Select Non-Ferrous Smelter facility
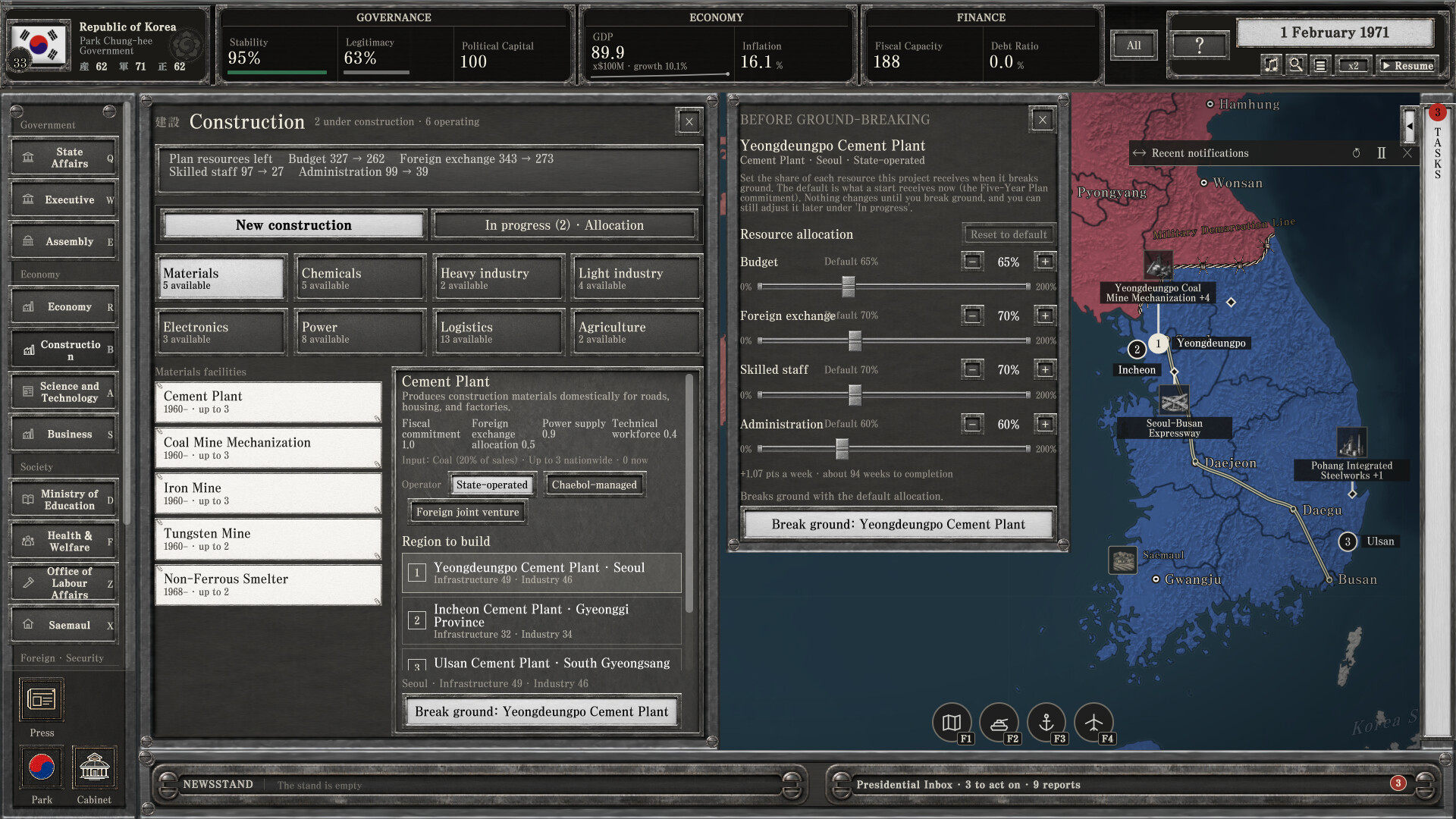The image size is (1456, 819). click(x=268, y=585)
